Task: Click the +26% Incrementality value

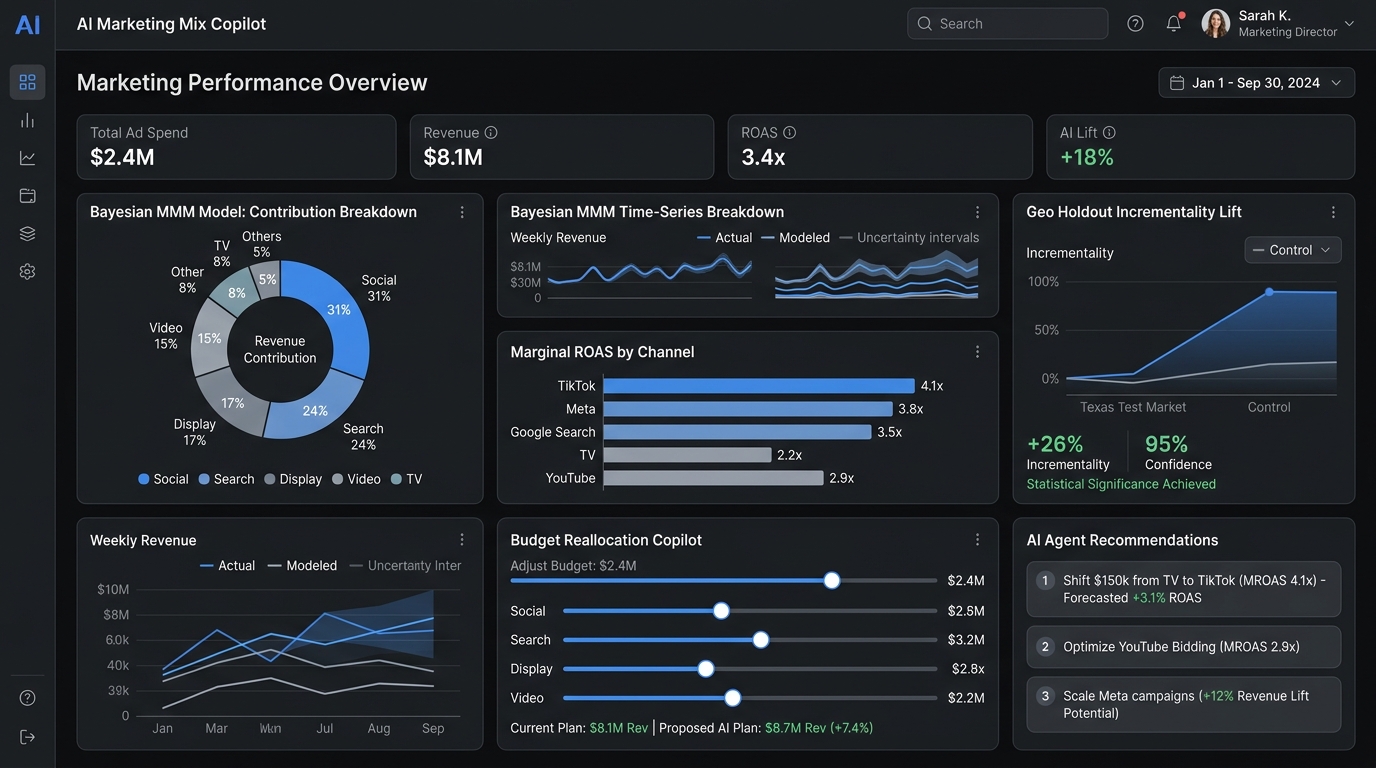Action: tap(1055, 444)
